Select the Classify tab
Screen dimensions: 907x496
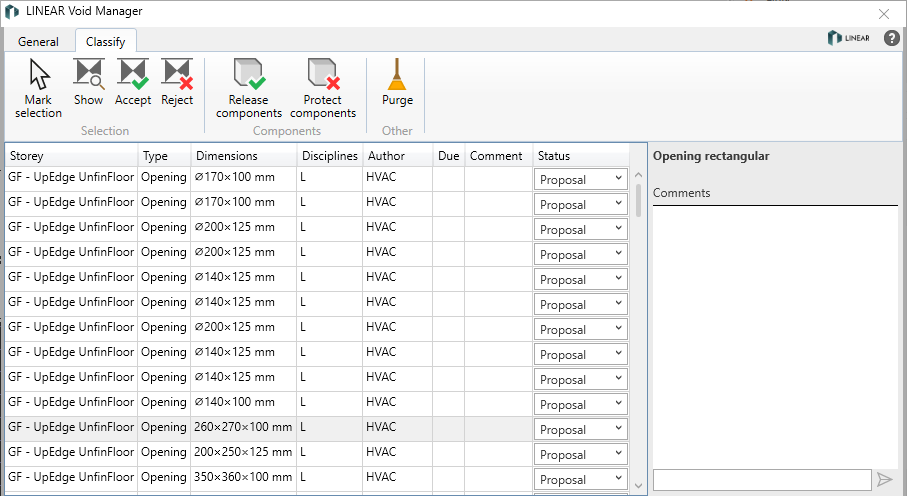click(106, 42)
